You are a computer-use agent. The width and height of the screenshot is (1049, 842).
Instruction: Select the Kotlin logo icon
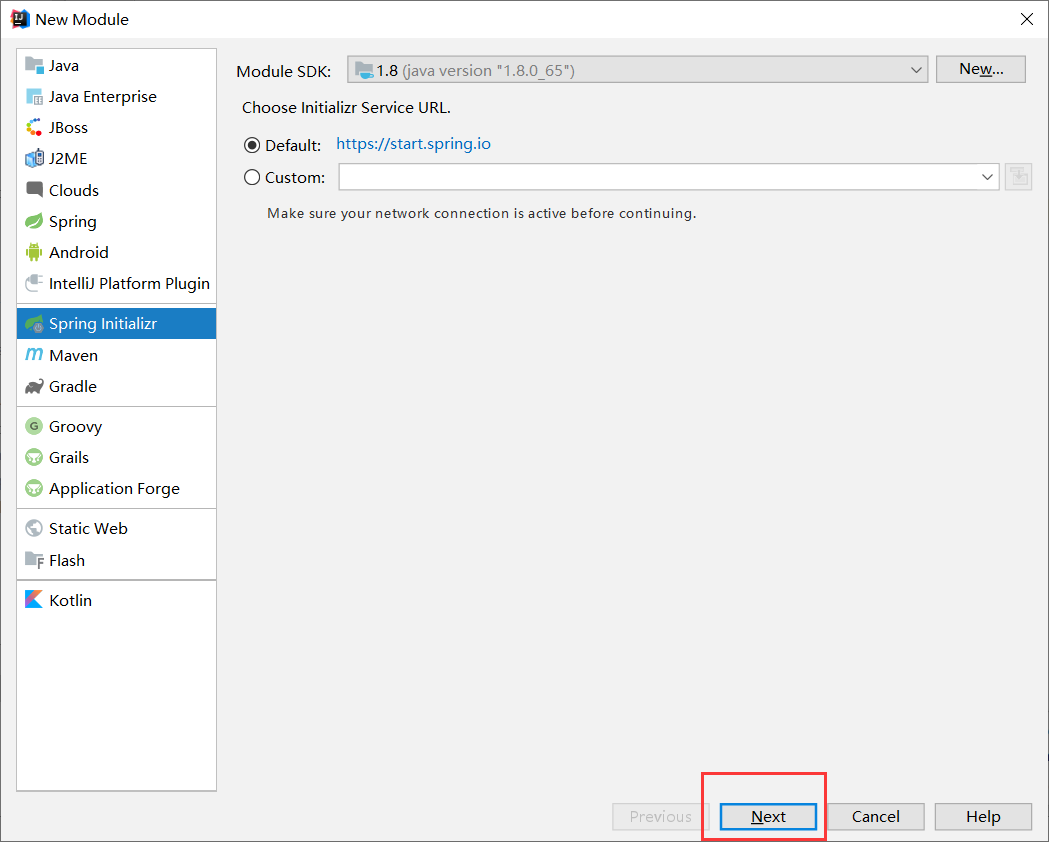coord(34,599)
